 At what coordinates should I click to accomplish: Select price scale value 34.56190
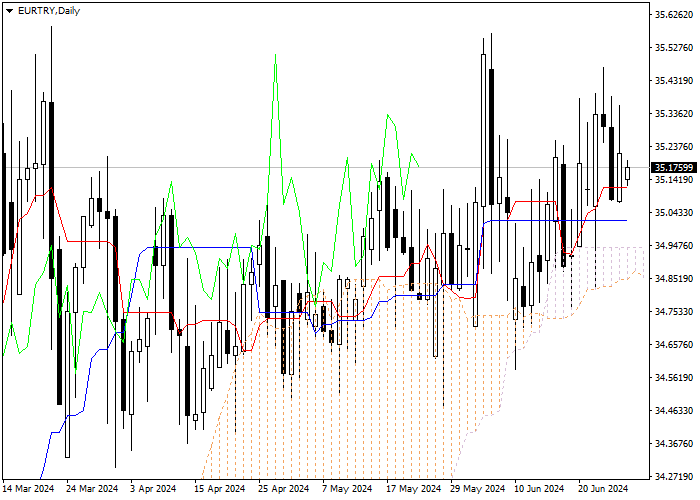(674, 378)
